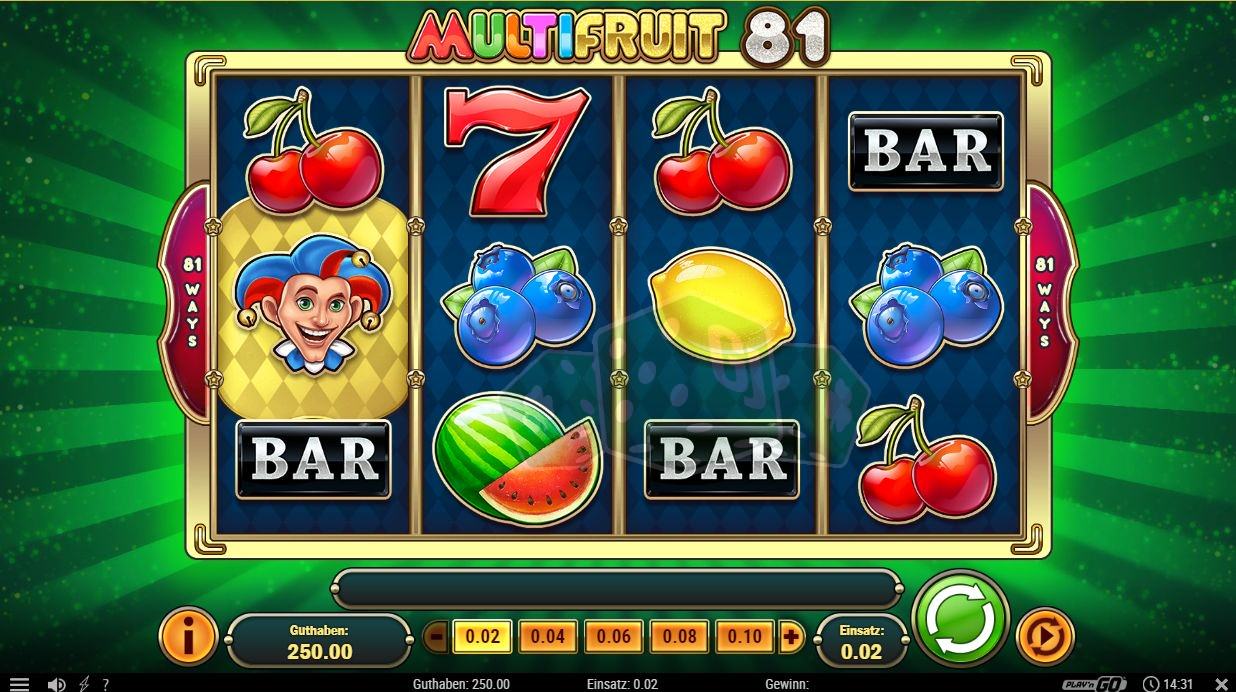Start autoplay with the orange play button
Viewport: 1236px width, 692px height.
[1045, 637]
